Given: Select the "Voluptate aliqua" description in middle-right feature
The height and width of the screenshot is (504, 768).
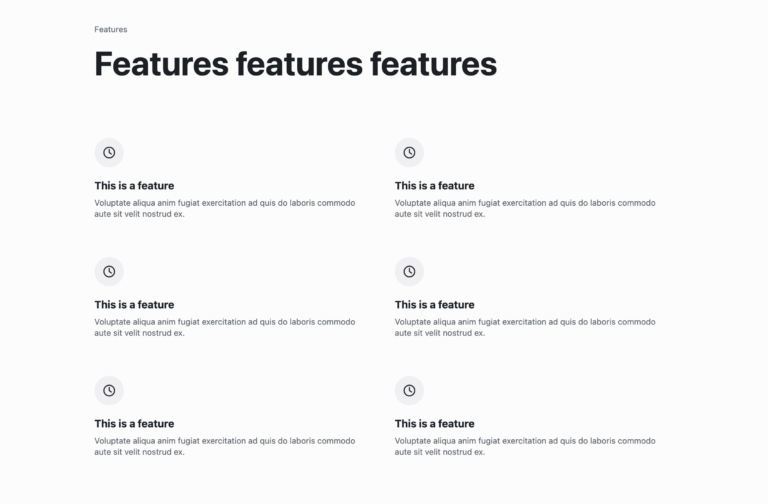Looking at the screenshot, I should point(524,327).
